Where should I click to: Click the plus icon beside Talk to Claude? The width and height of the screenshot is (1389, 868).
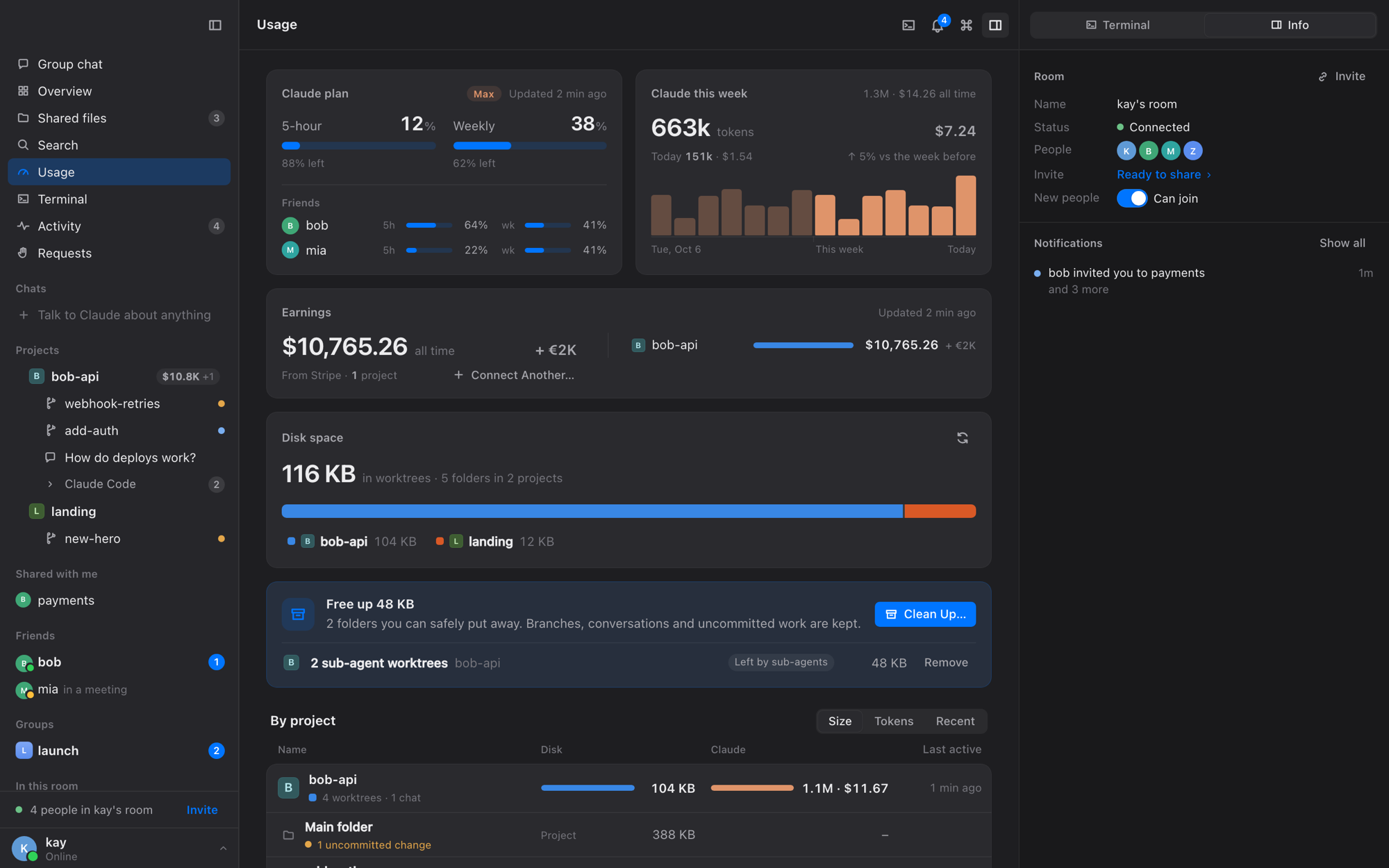coord(24,315)
